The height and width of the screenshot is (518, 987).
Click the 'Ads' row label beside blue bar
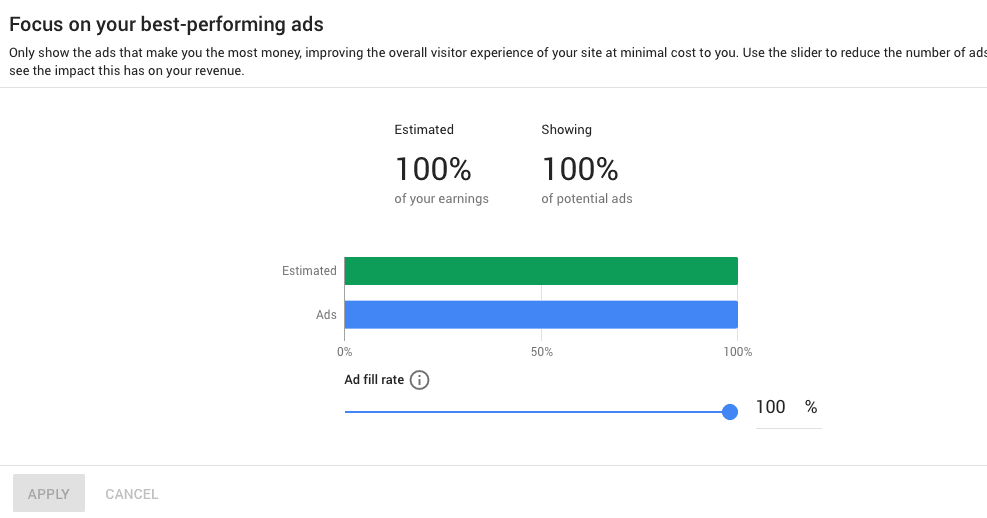click(326, 314)
